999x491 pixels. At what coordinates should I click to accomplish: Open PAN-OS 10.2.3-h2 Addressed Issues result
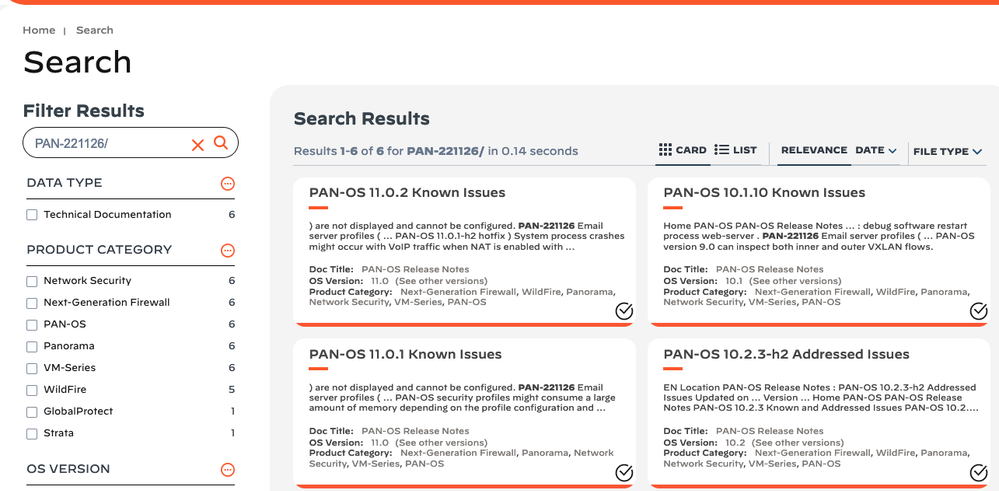(x=786, y=354)
